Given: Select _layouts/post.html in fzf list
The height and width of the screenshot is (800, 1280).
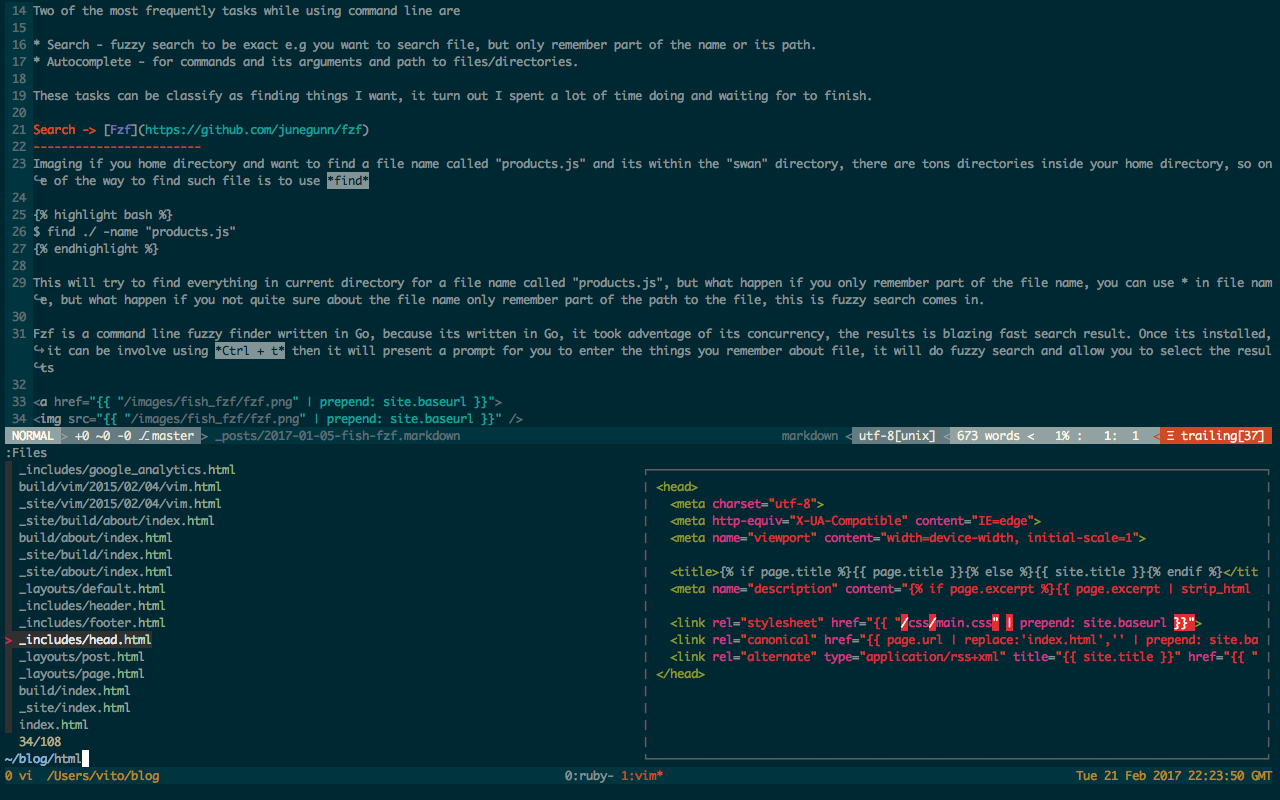Looking at the screenshot, I should tap(81, 656).
